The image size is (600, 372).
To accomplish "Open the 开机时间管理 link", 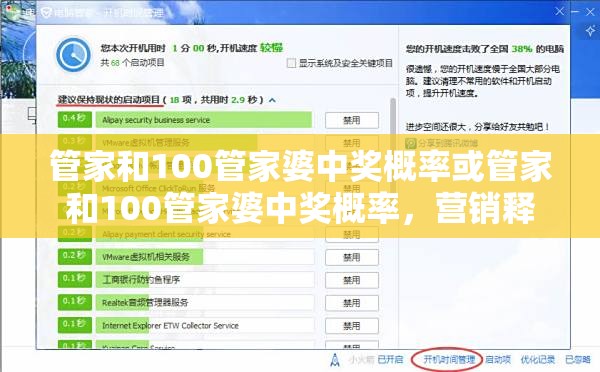I will coord(449,359).
